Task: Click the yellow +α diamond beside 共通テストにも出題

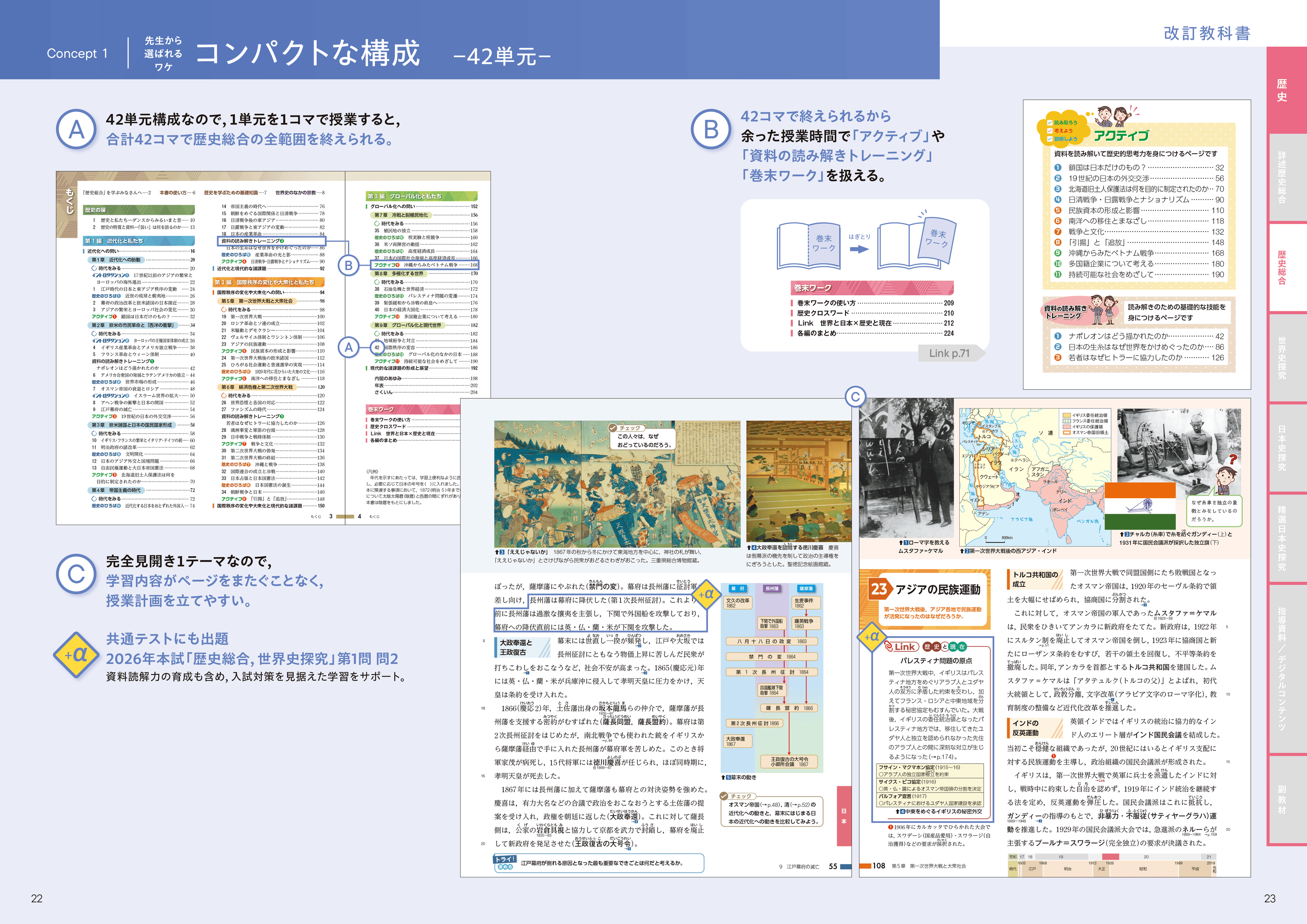Action: coord(76,655)
